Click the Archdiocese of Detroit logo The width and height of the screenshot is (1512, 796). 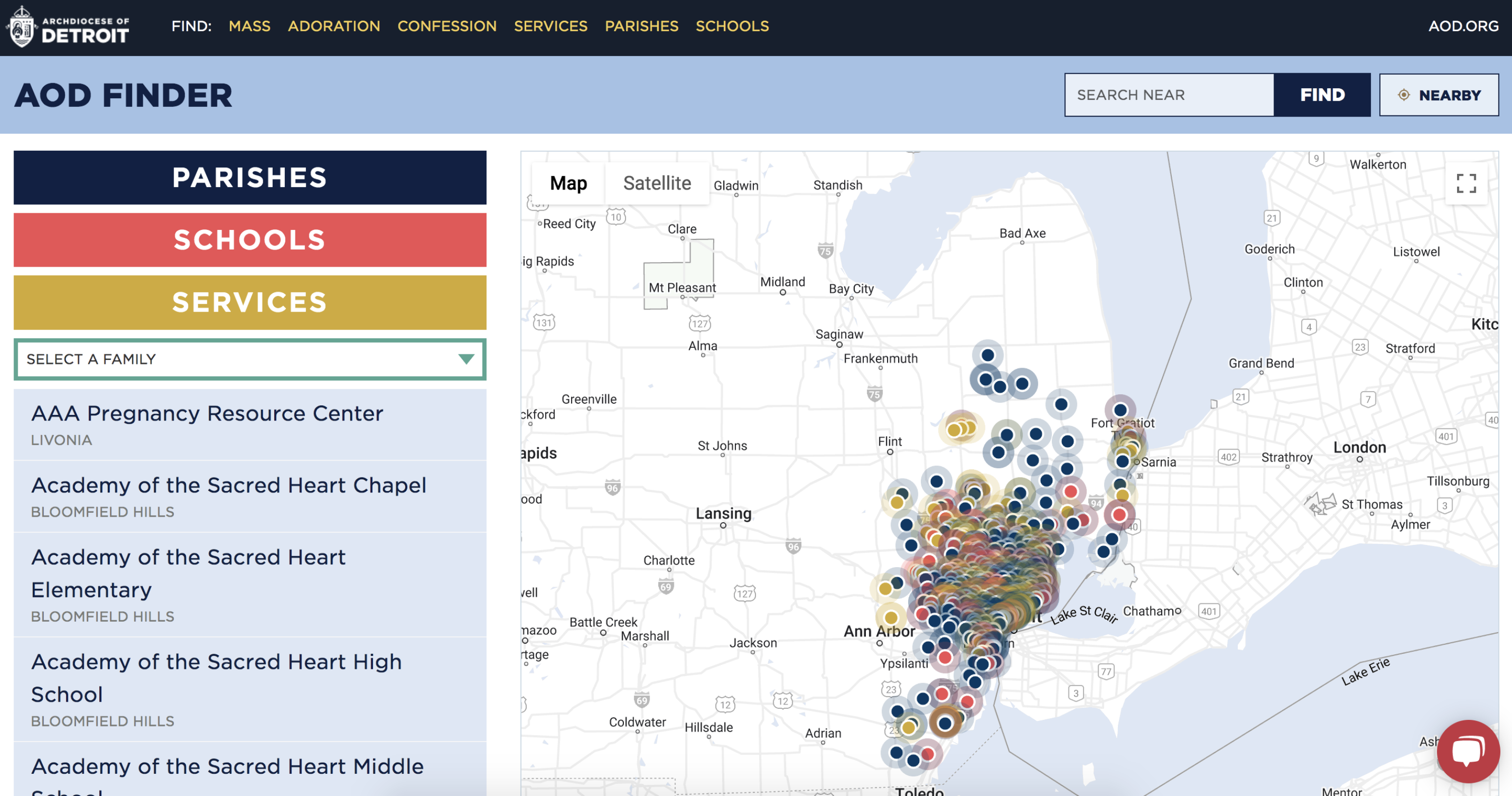[x=68, y=27]
